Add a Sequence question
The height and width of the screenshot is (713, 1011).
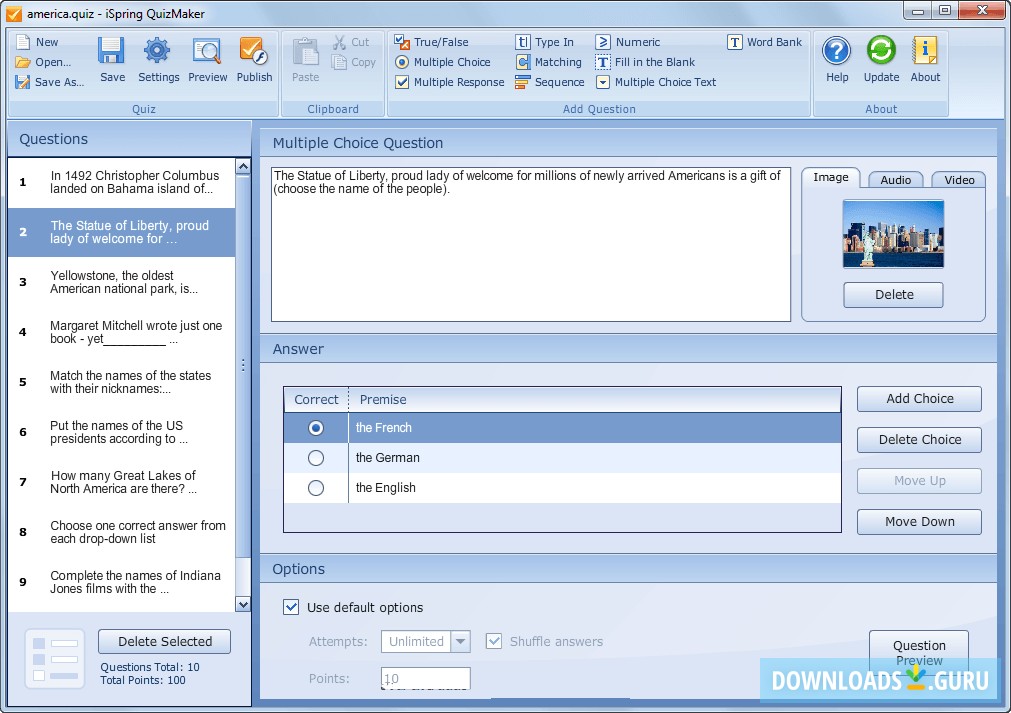pyautogui.click(x=550, y=82)
